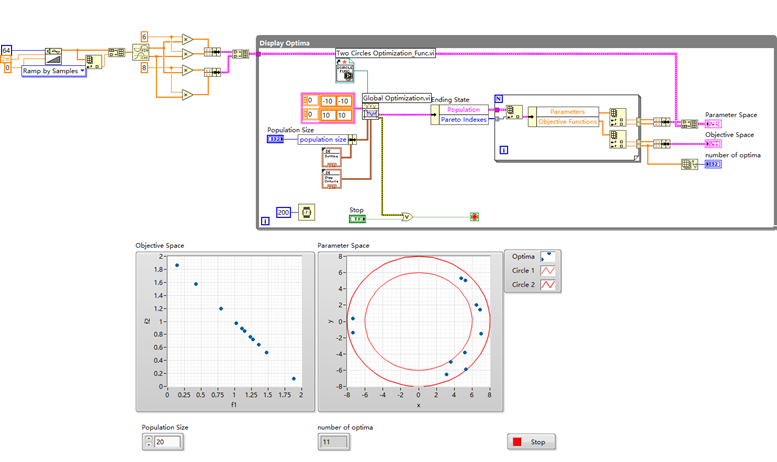The height and width of the screenshot is (462, 777).
Task: Select the Ramp Pattern VI icon
Action: pyautogui.click(x=53, y=56)
